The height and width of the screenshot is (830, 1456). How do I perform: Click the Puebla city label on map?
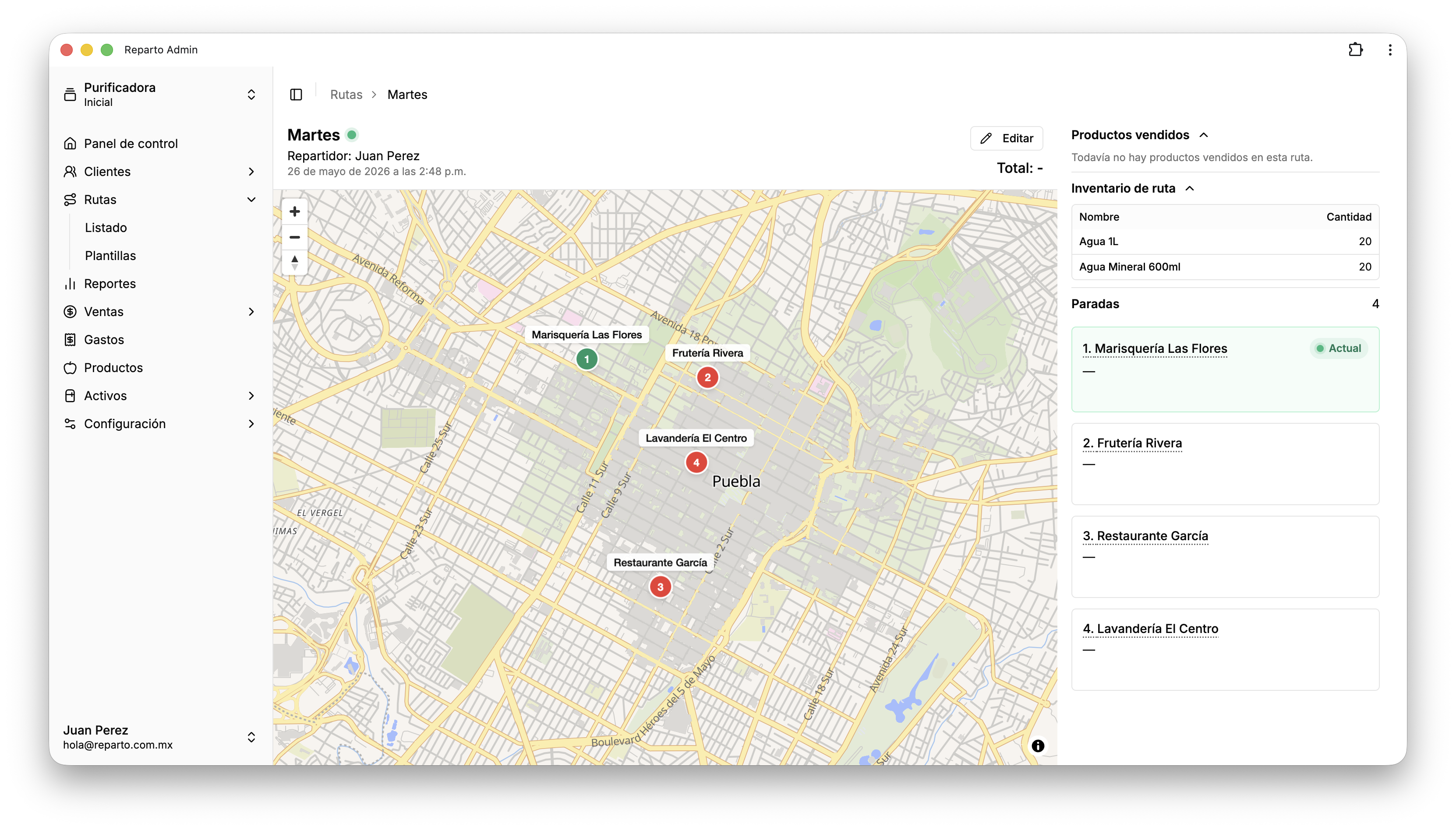(x=736, y=482)
